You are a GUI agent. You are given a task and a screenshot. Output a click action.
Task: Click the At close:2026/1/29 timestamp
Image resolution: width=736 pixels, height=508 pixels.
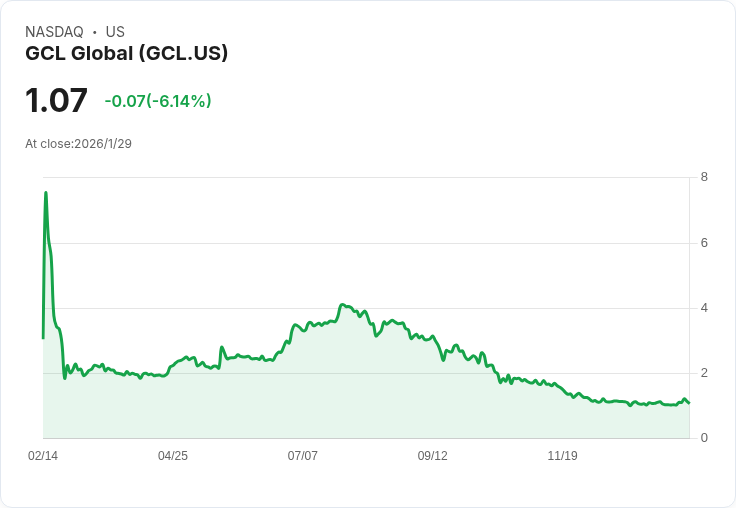pos(78,144)
